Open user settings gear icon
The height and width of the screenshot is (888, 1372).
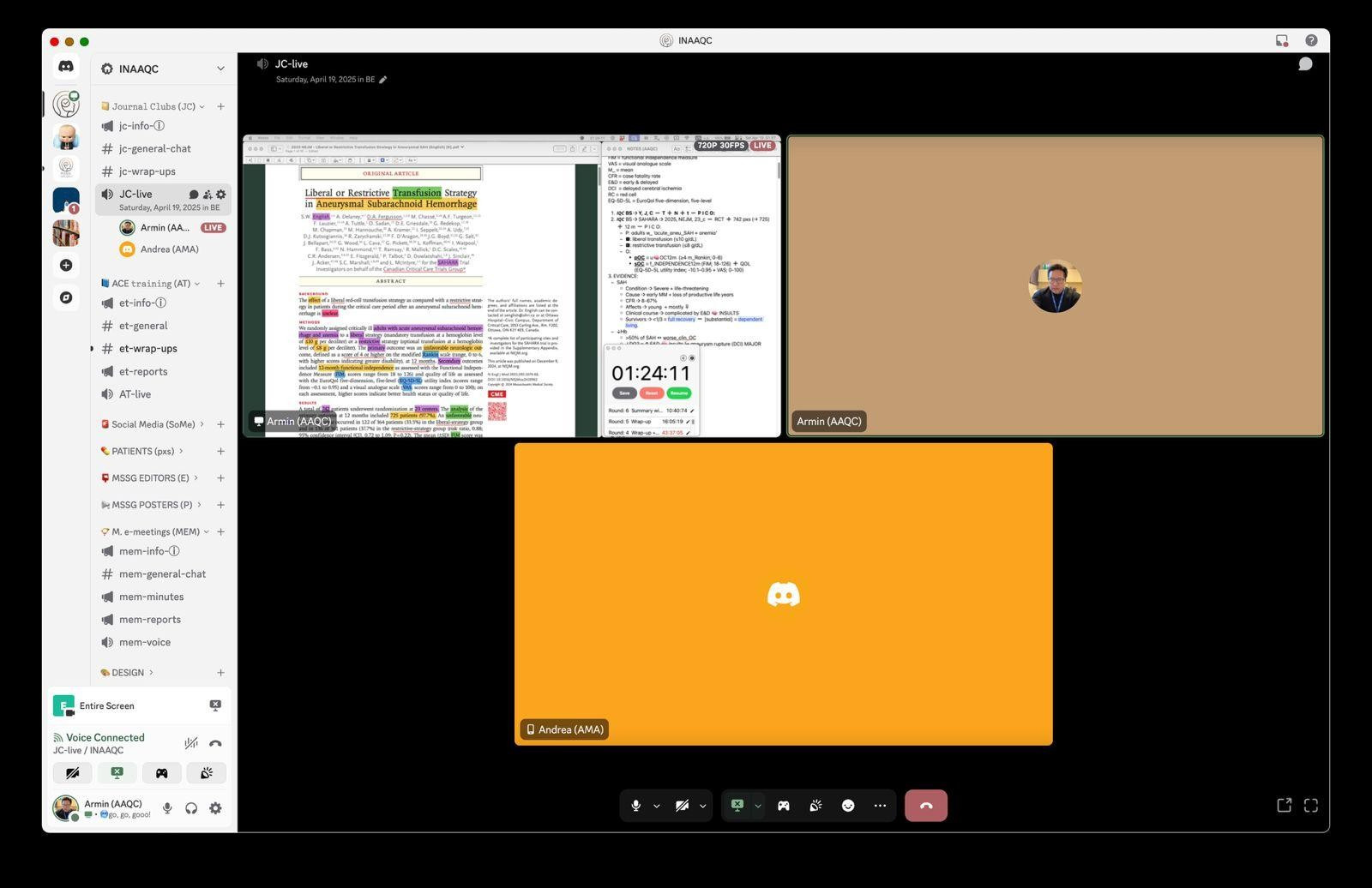(215, 808)
